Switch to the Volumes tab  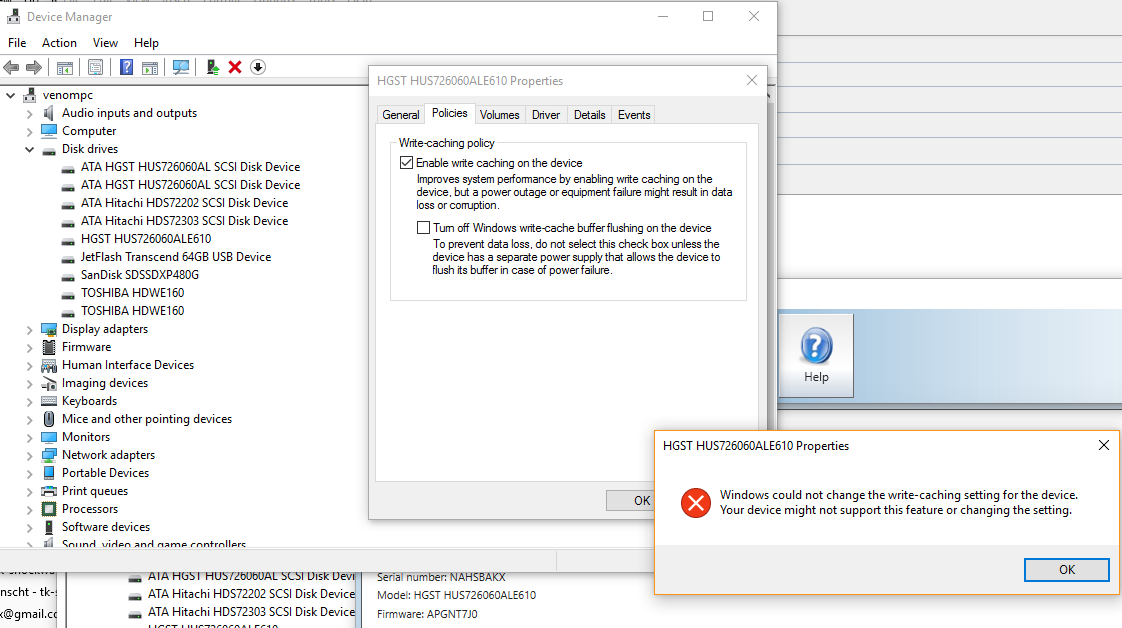click(x=499, y=114)
